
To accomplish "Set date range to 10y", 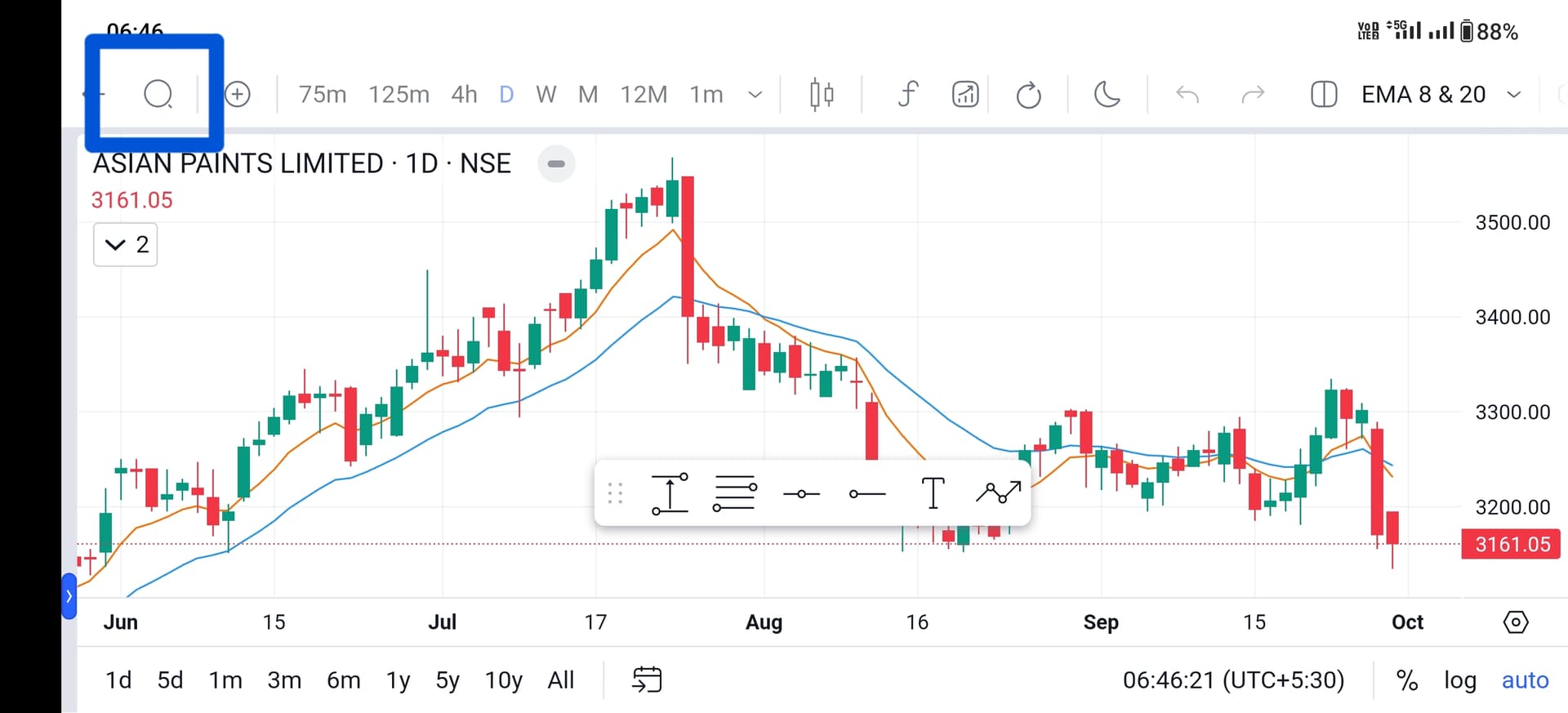I will [503, 680].
